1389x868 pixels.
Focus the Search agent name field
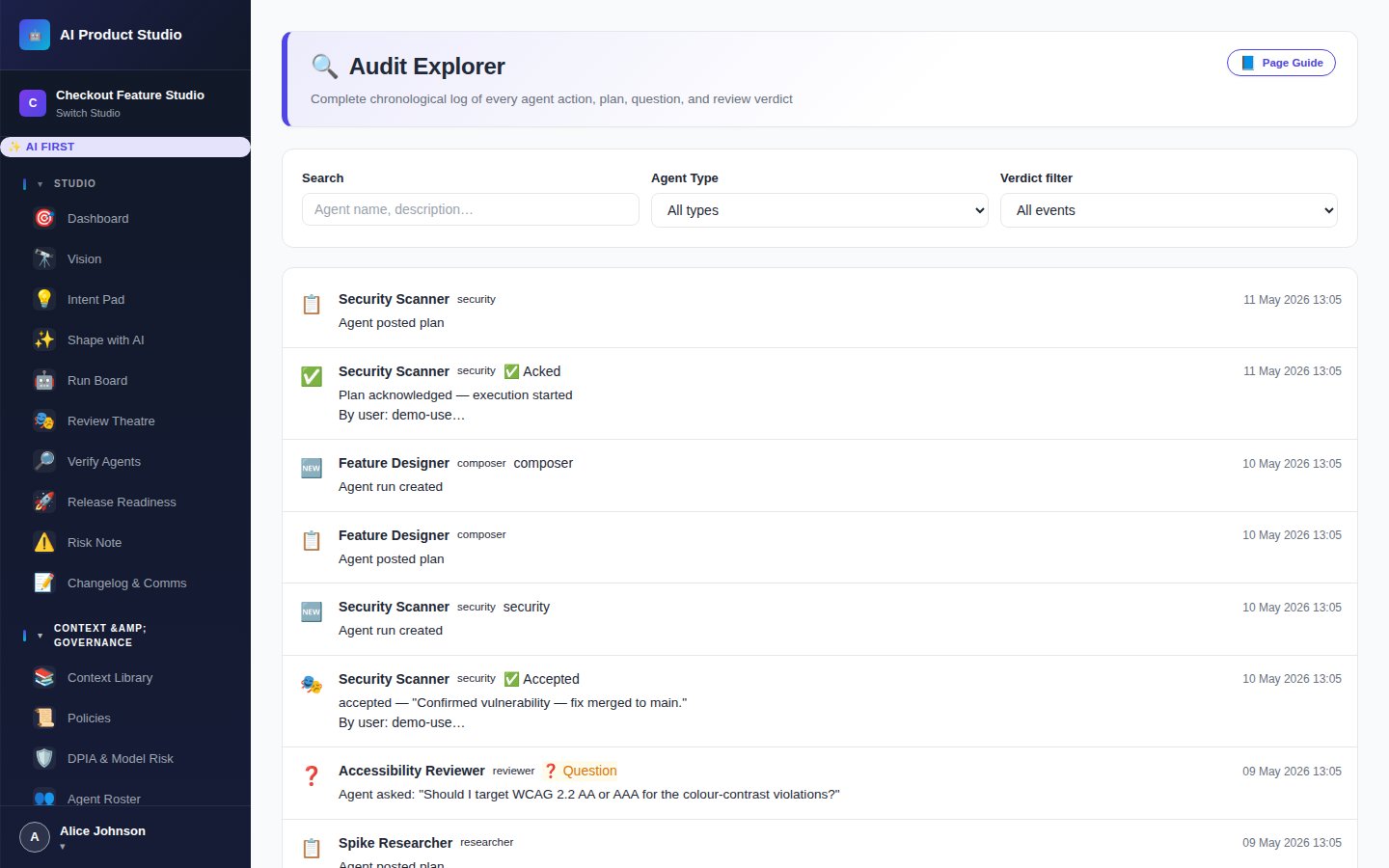click(x=471, y=209)
